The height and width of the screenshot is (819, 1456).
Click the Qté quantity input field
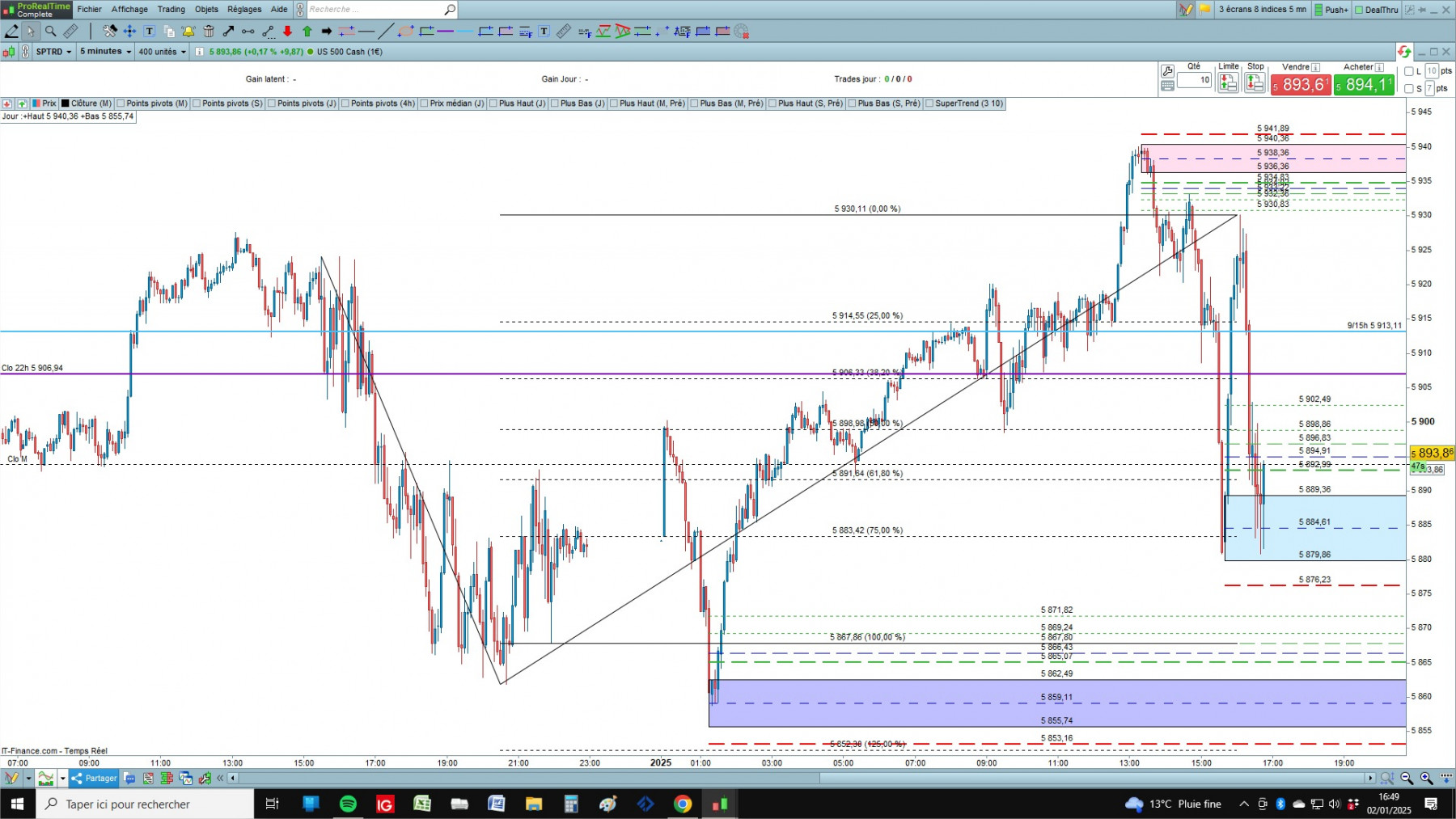pos(1195,80)
